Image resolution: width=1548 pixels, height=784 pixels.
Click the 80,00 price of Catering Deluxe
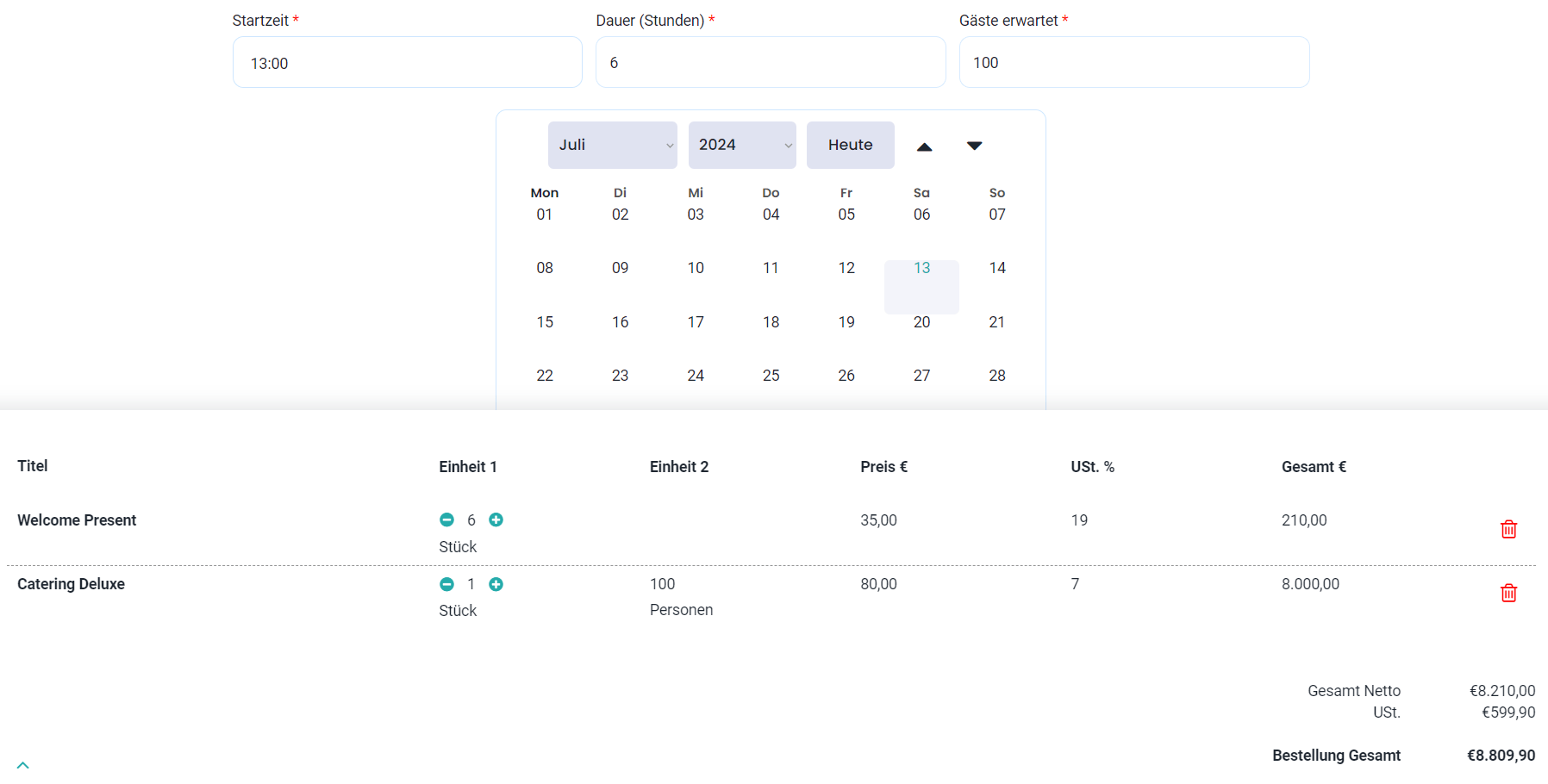(x=878, y=584)
